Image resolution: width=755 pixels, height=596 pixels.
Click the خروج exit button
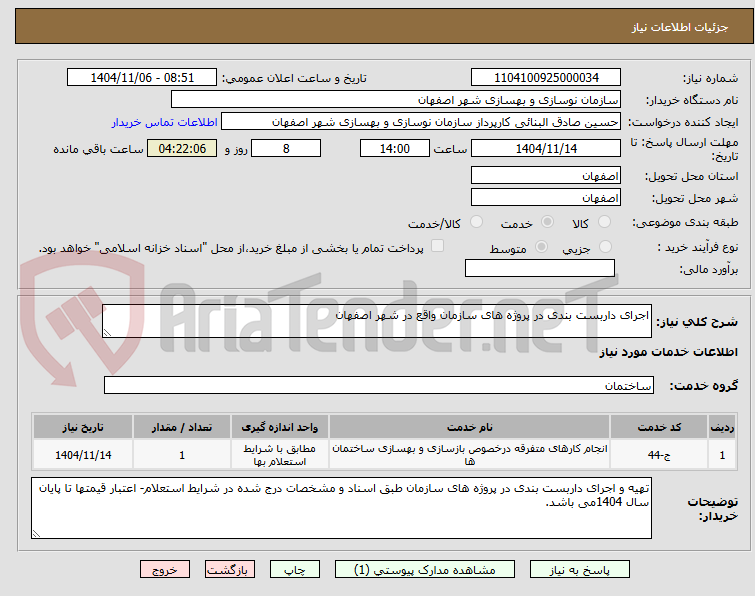point(165,570)
